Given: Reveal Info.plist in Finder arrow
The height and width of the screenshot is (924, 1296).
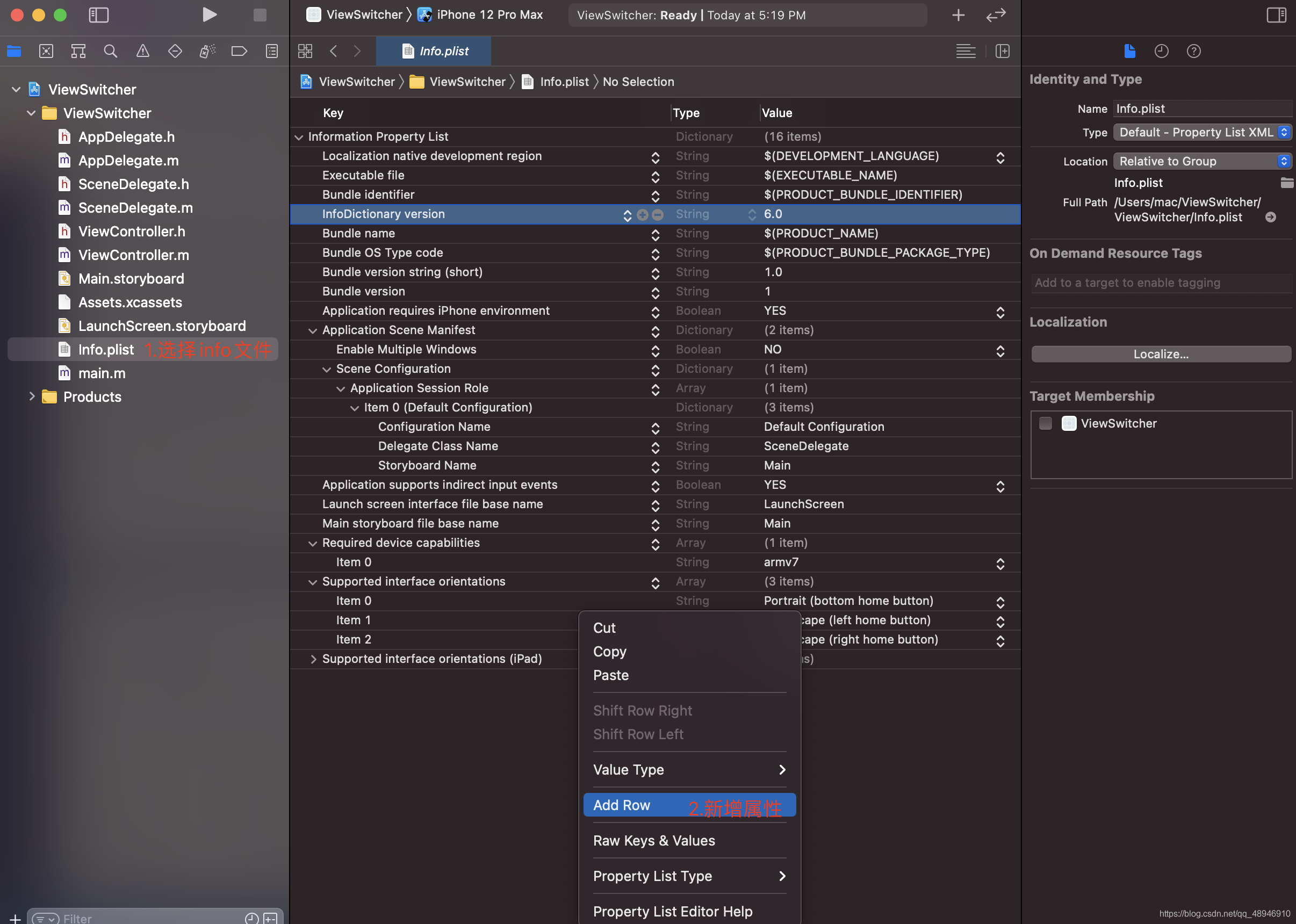Looking at the screenshot, I should coord(1270,218).
